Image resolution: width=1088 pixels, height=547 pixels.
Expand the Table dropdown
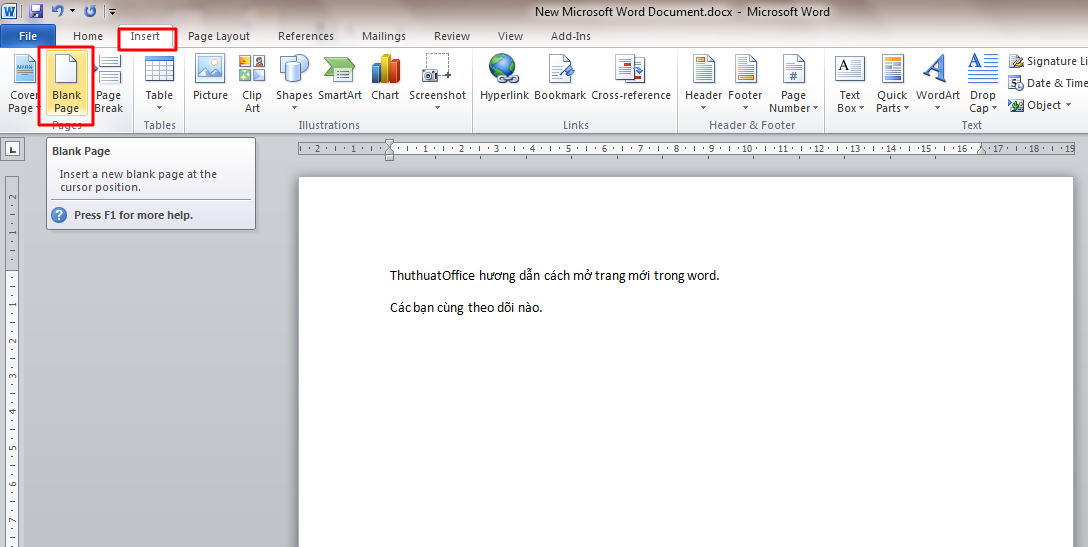(x=159, y=84)
